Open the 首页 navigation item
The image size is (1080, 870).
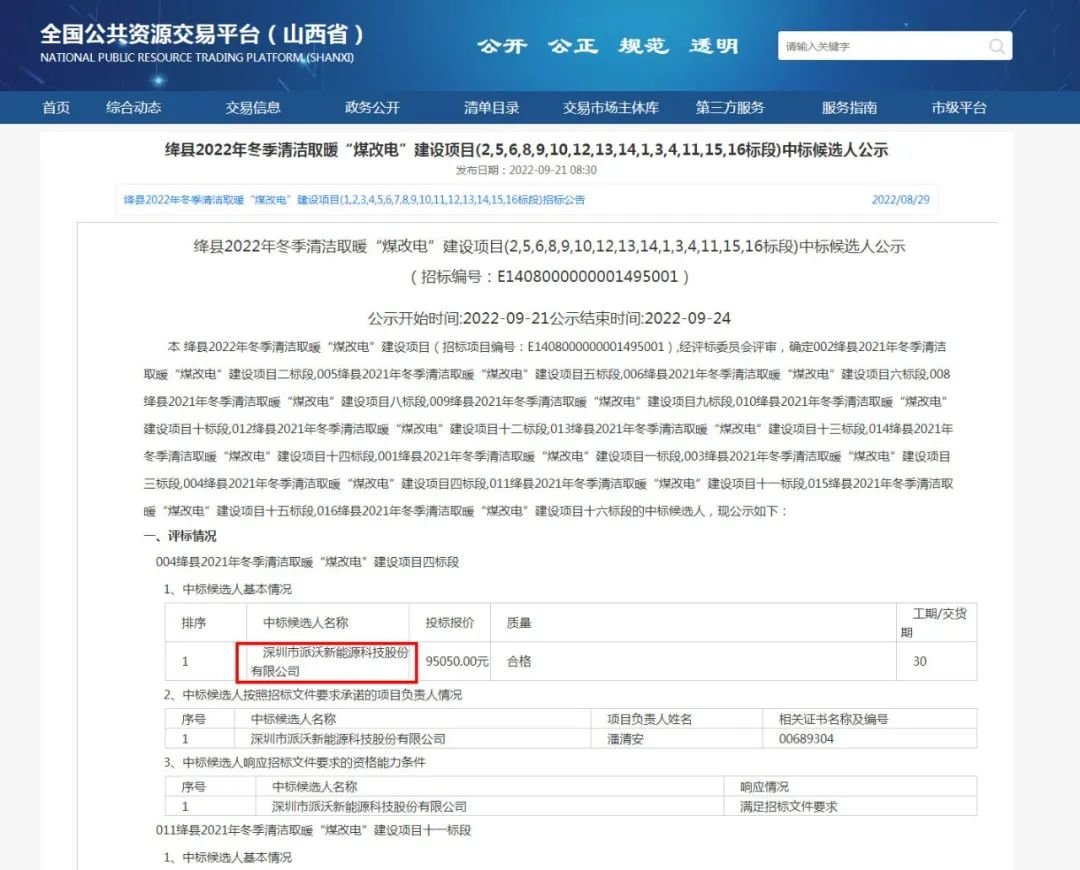tap(56, 108)
